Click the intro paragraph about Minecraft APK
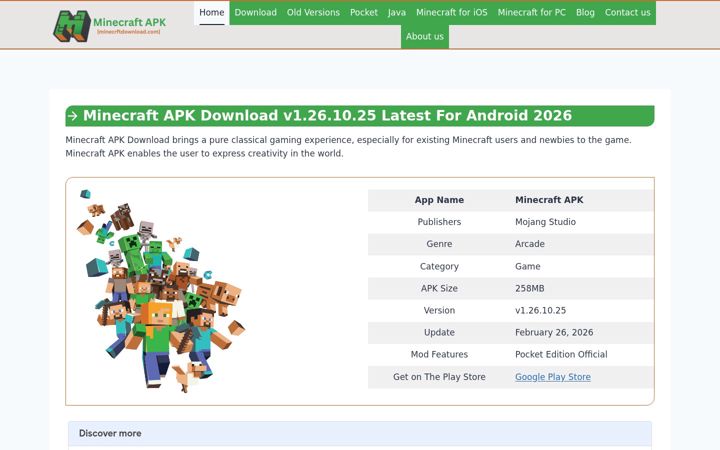 (x=348, y=146)
